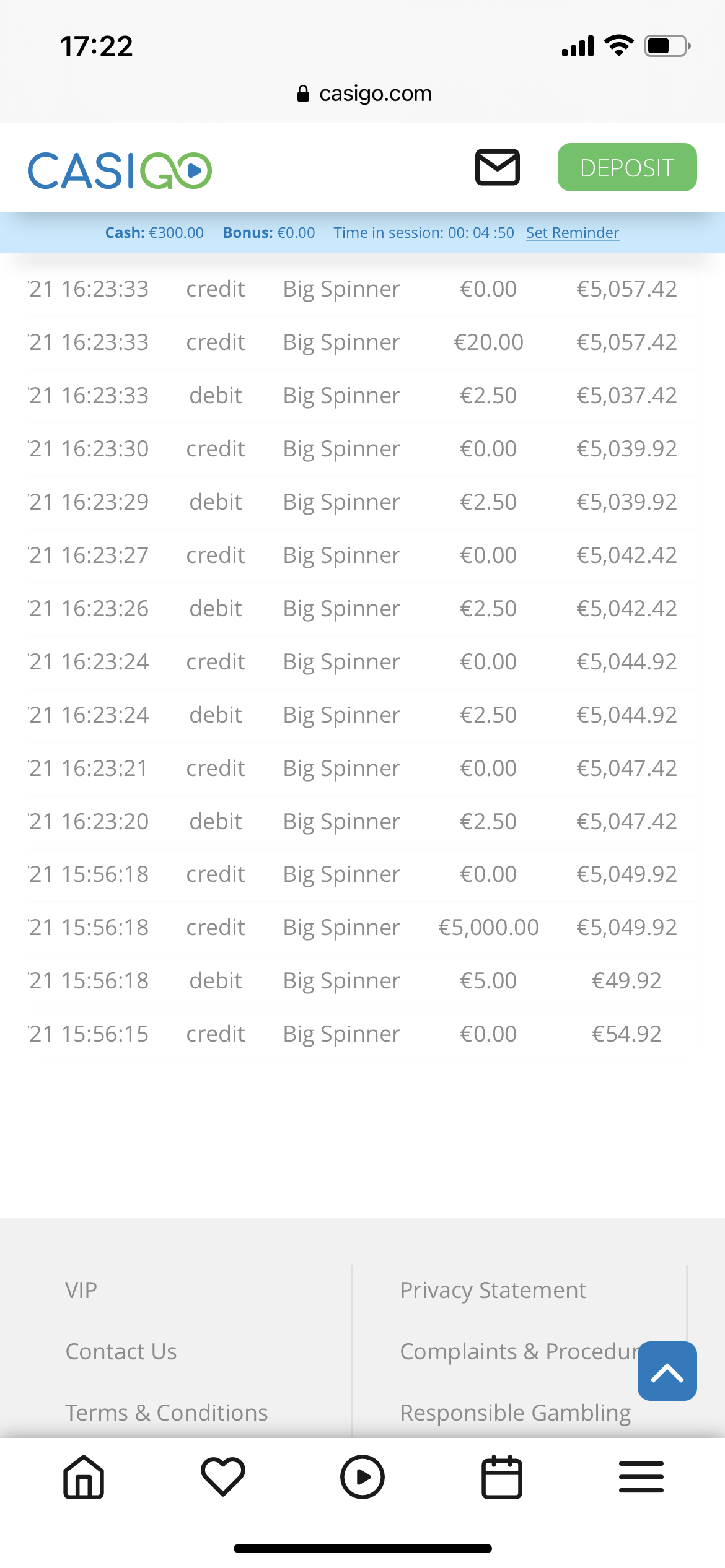The height and width of the screenshot is (1568, 725).
Task: Tap the play circle icon
Action: coord(362,1477)
